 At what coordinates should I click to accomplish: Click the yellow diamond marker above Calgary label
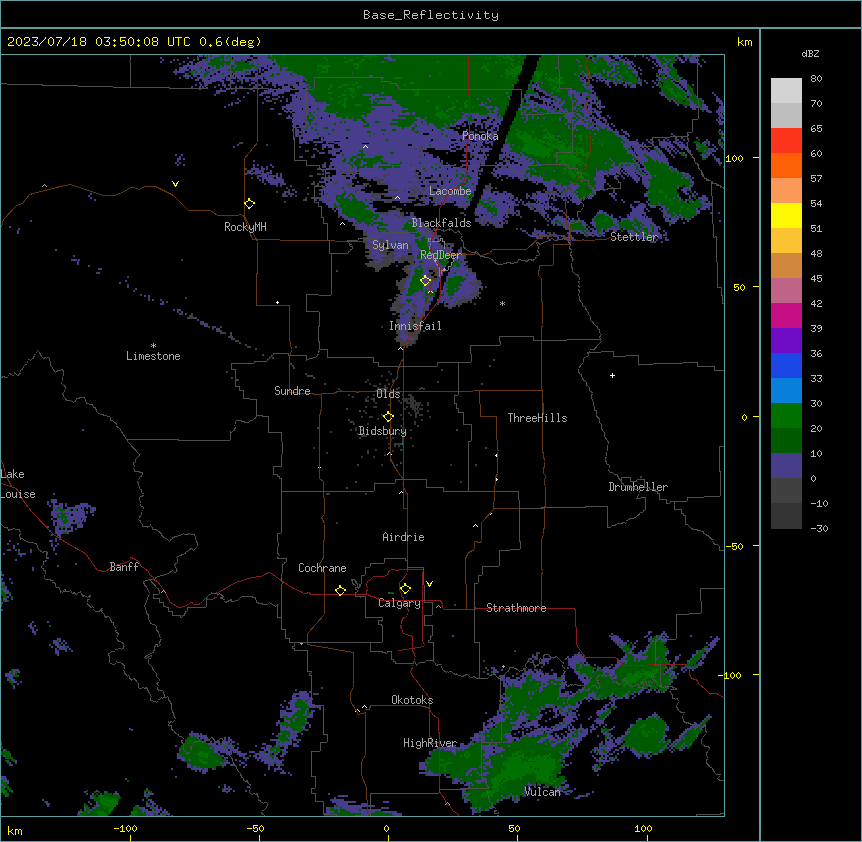point(405,589)
